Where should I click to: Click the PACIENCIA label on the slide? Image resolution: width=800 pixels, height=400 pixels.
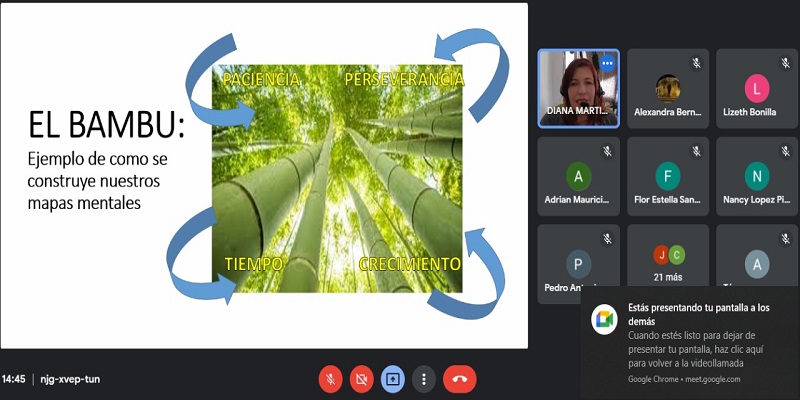[261, 78]
